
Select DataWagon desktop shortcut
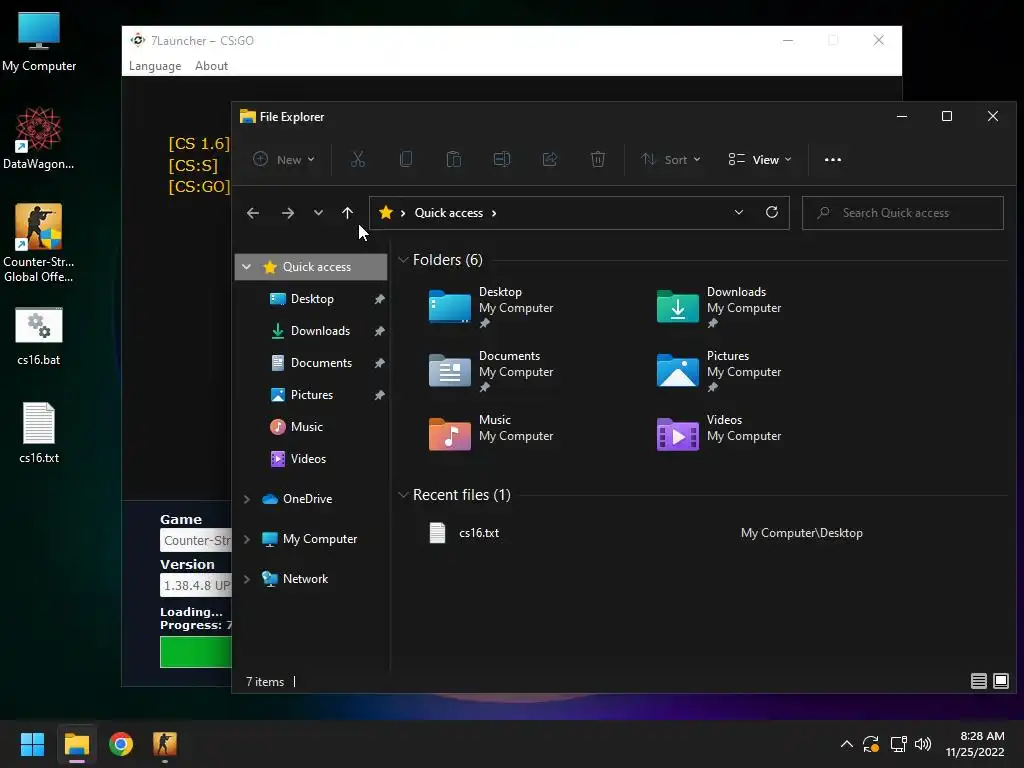(39, 138)
